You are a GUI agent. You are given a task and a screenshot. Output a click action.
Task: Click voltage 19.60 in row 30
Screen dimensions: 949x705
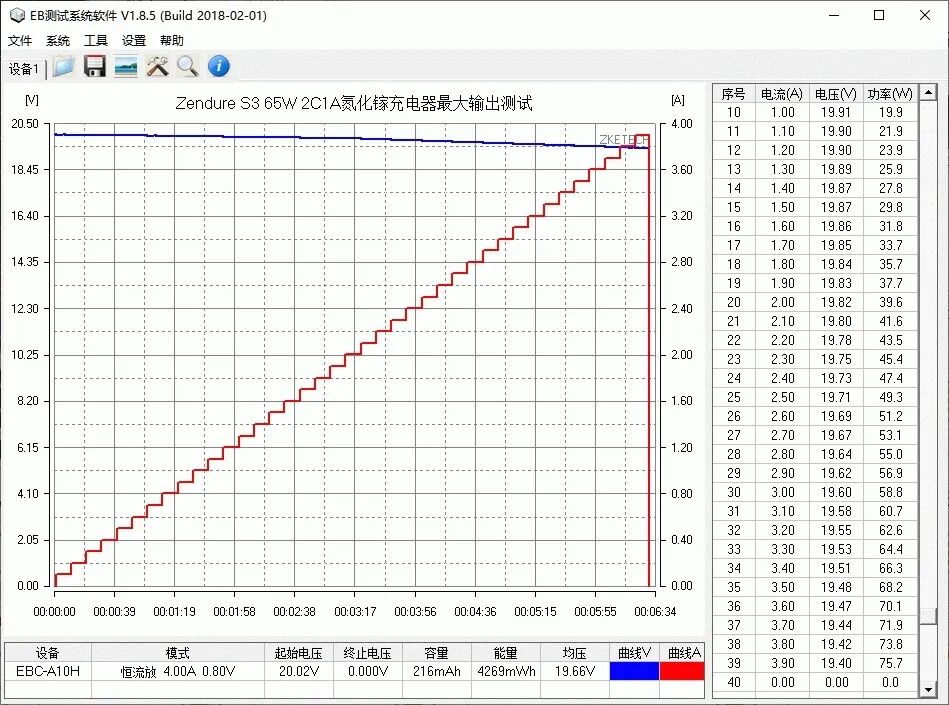tap(836, 492)
